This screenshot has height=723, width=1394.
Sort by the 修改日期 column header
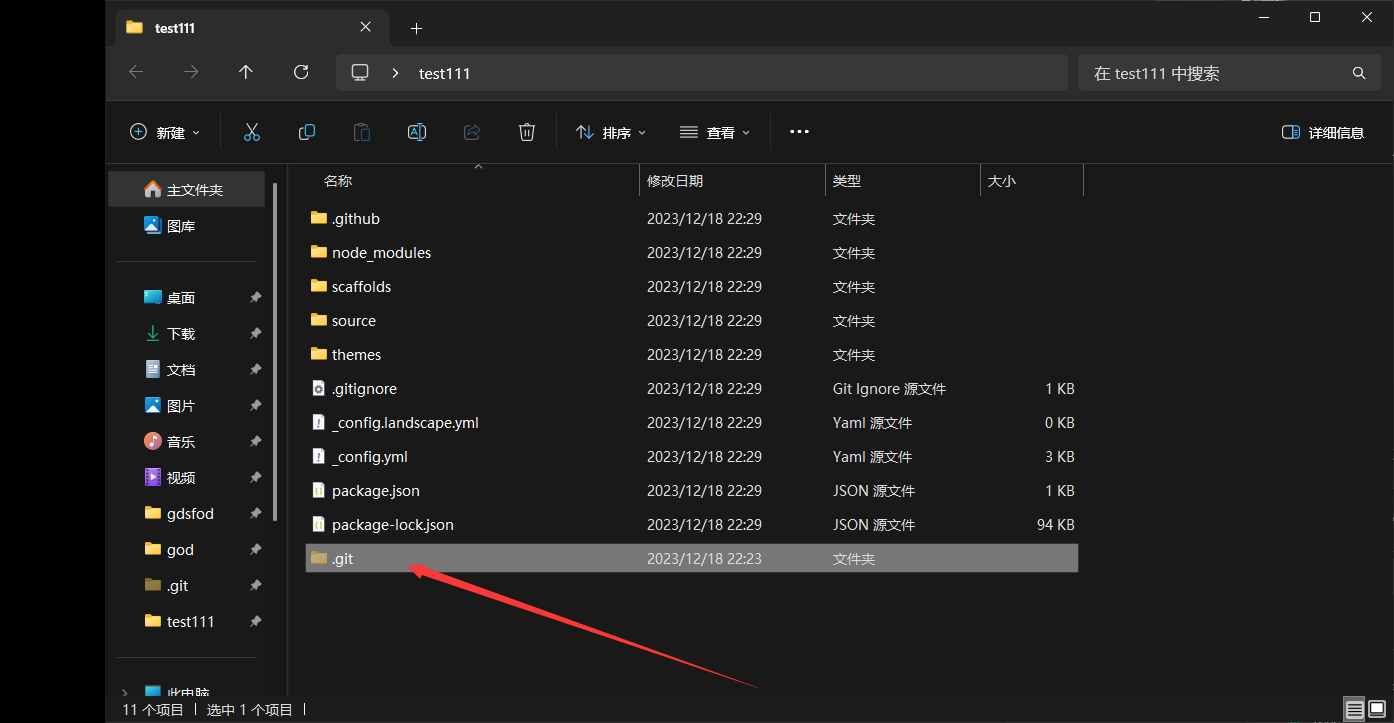pos(675,181)
